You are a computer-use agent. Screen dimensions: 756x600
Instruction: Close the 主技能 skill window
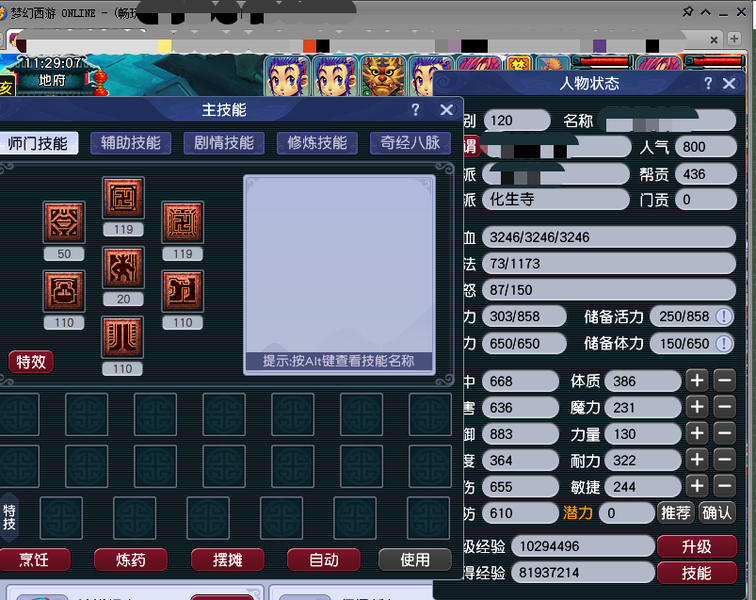click(x=446, y=110)
